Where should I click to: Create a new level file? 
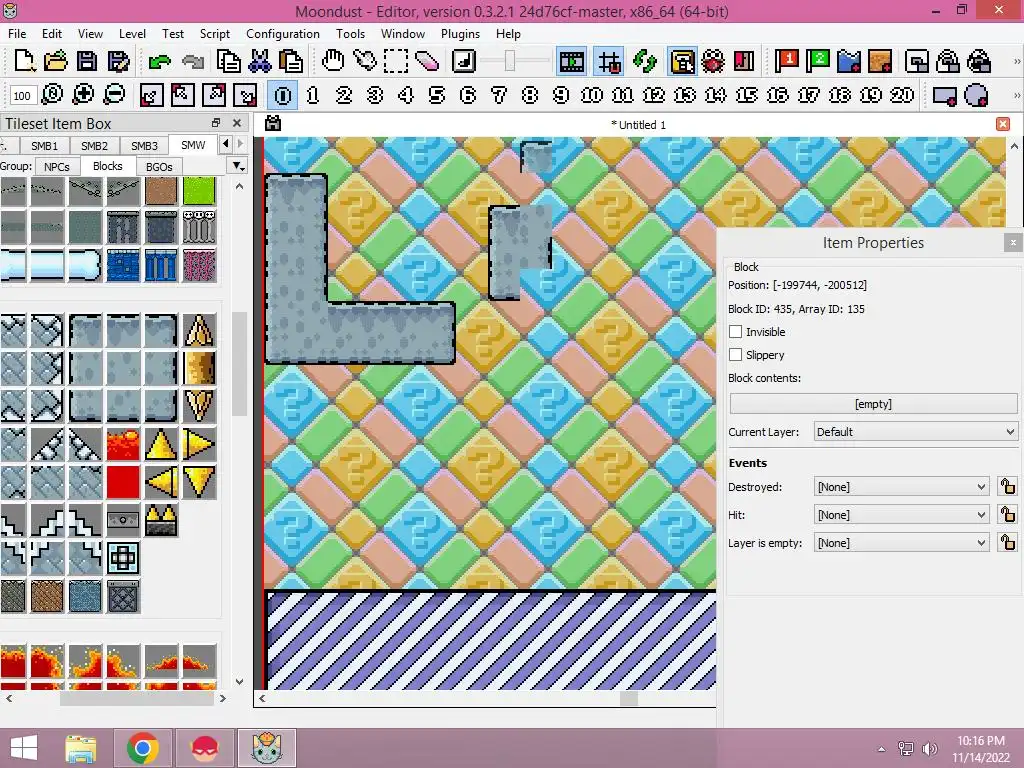(x=24, y=61)
